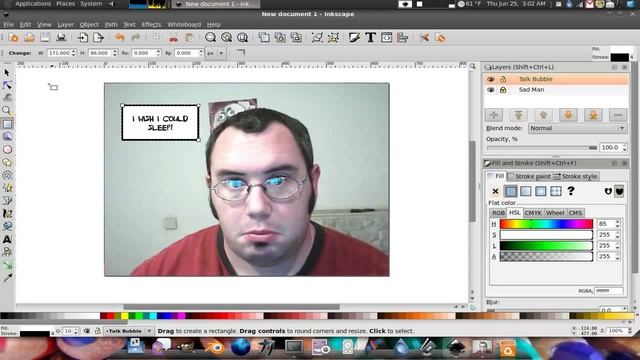Select the Spiral tool
This screenshot has width=640, height=360.
(7, 175)
